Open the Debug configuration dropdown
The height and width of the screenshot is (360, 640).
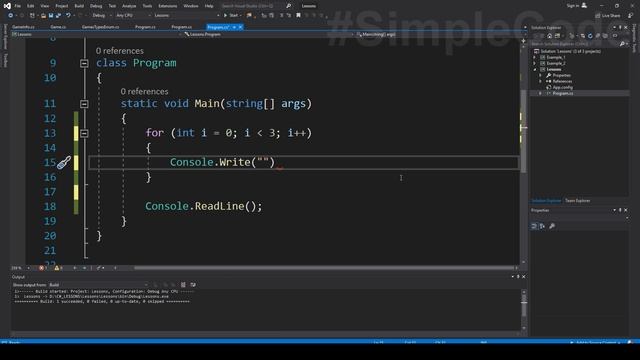tap(101, 15)
